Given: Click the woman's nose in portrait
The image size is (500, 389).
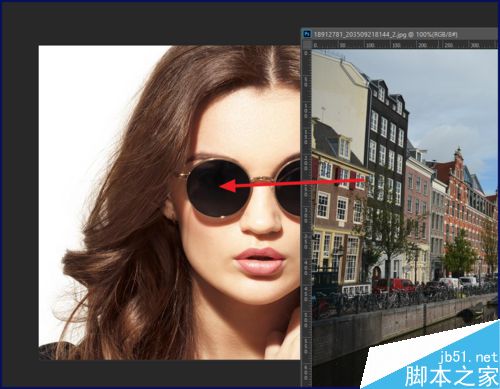Looking at the screenshot, I should tap(262, 220).
